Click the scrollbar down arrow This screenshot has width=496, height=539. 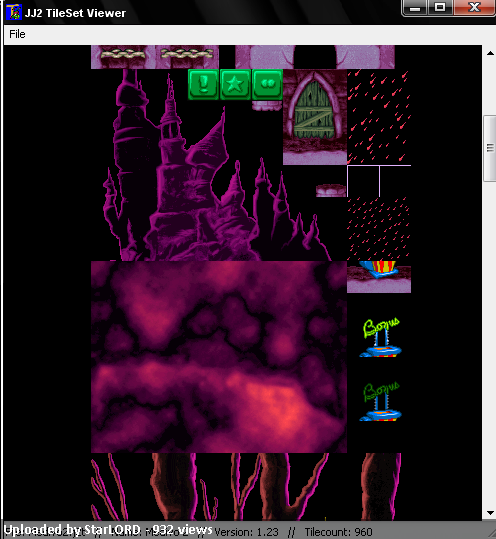[490, 513]
